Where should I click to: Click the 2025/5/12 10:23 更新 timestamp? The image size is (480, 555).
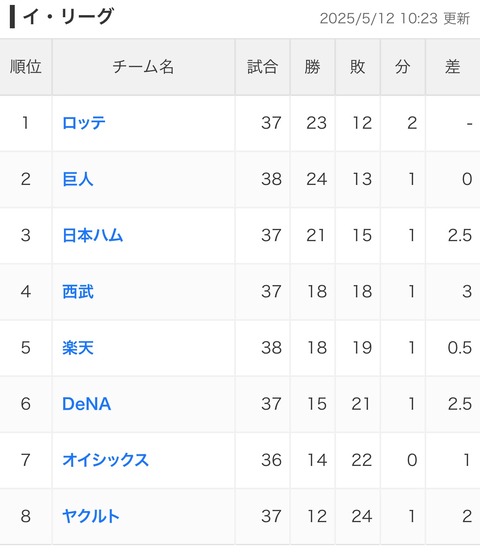395,18
